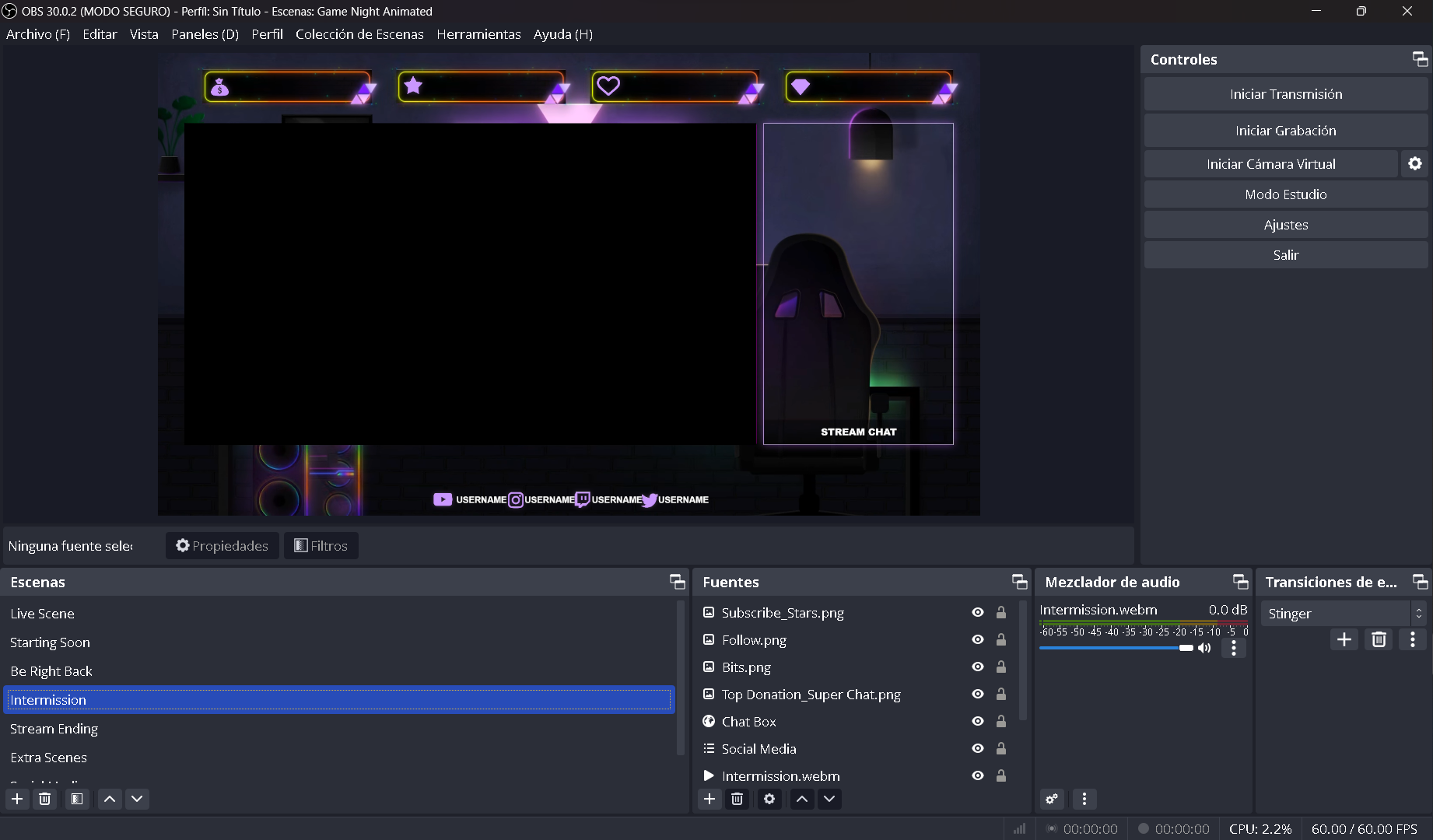
Task: Select the Be Right Back scene
Action: (x=339, y=671)
